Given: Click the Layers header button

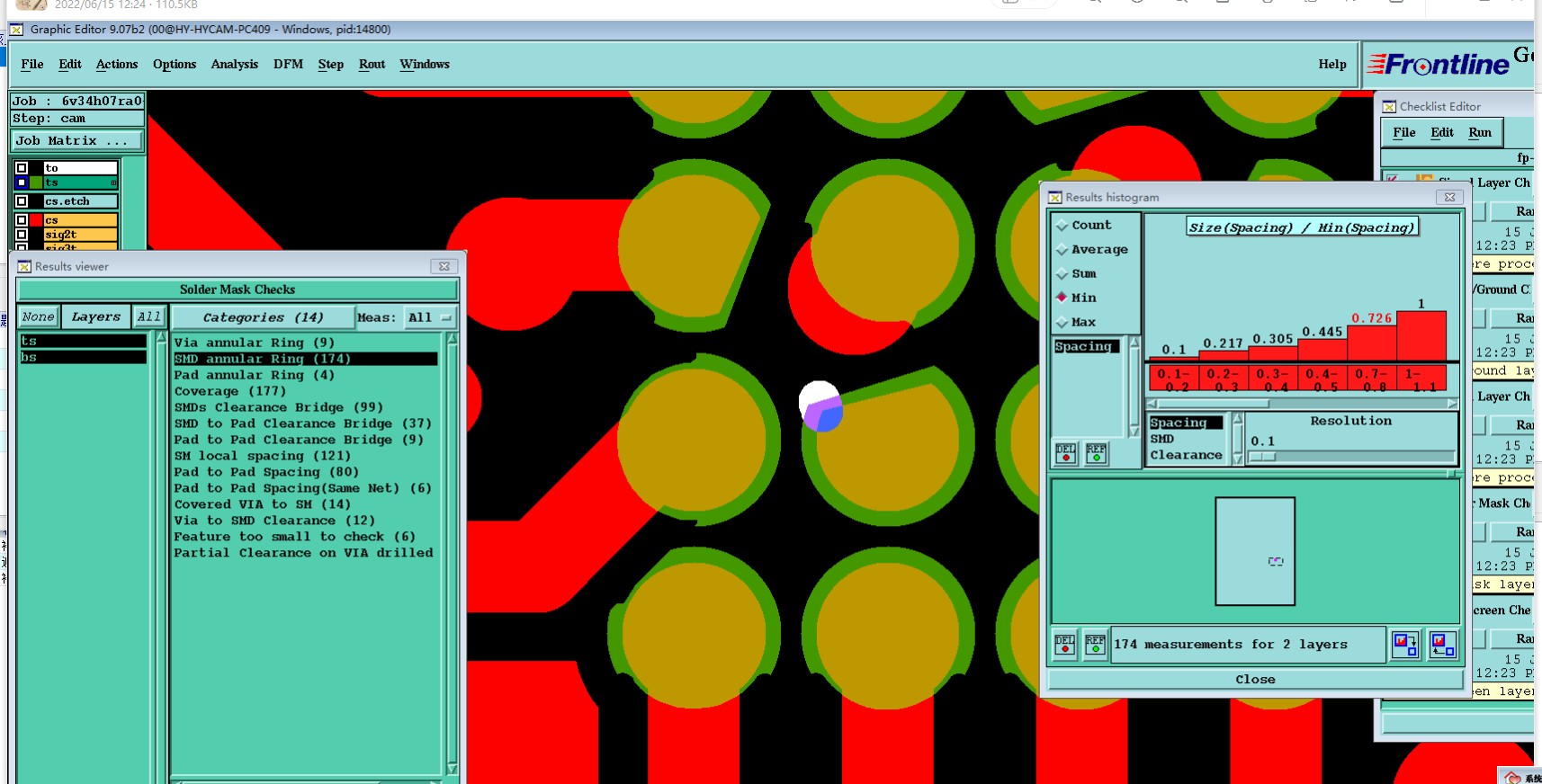Looking at the screenshot, I should coord(96,317).
